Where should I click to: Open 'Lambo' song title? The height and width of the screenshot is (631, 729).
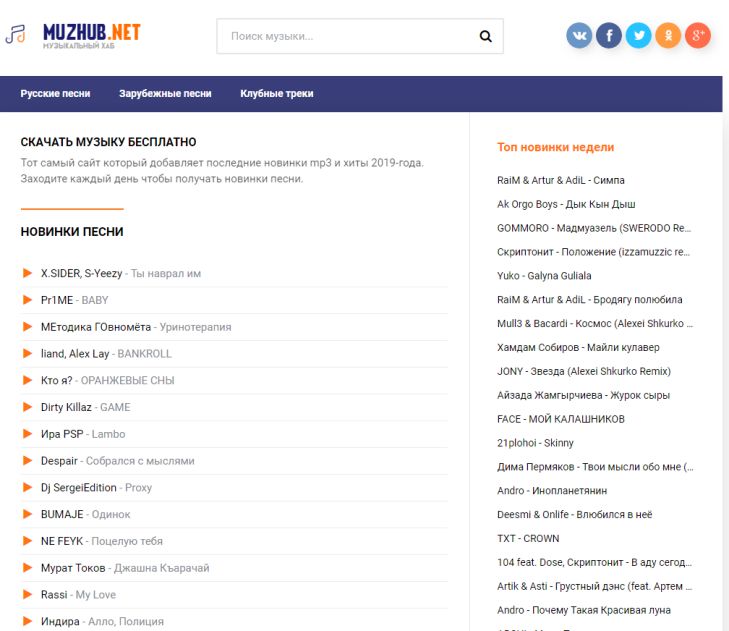(108, 434)
